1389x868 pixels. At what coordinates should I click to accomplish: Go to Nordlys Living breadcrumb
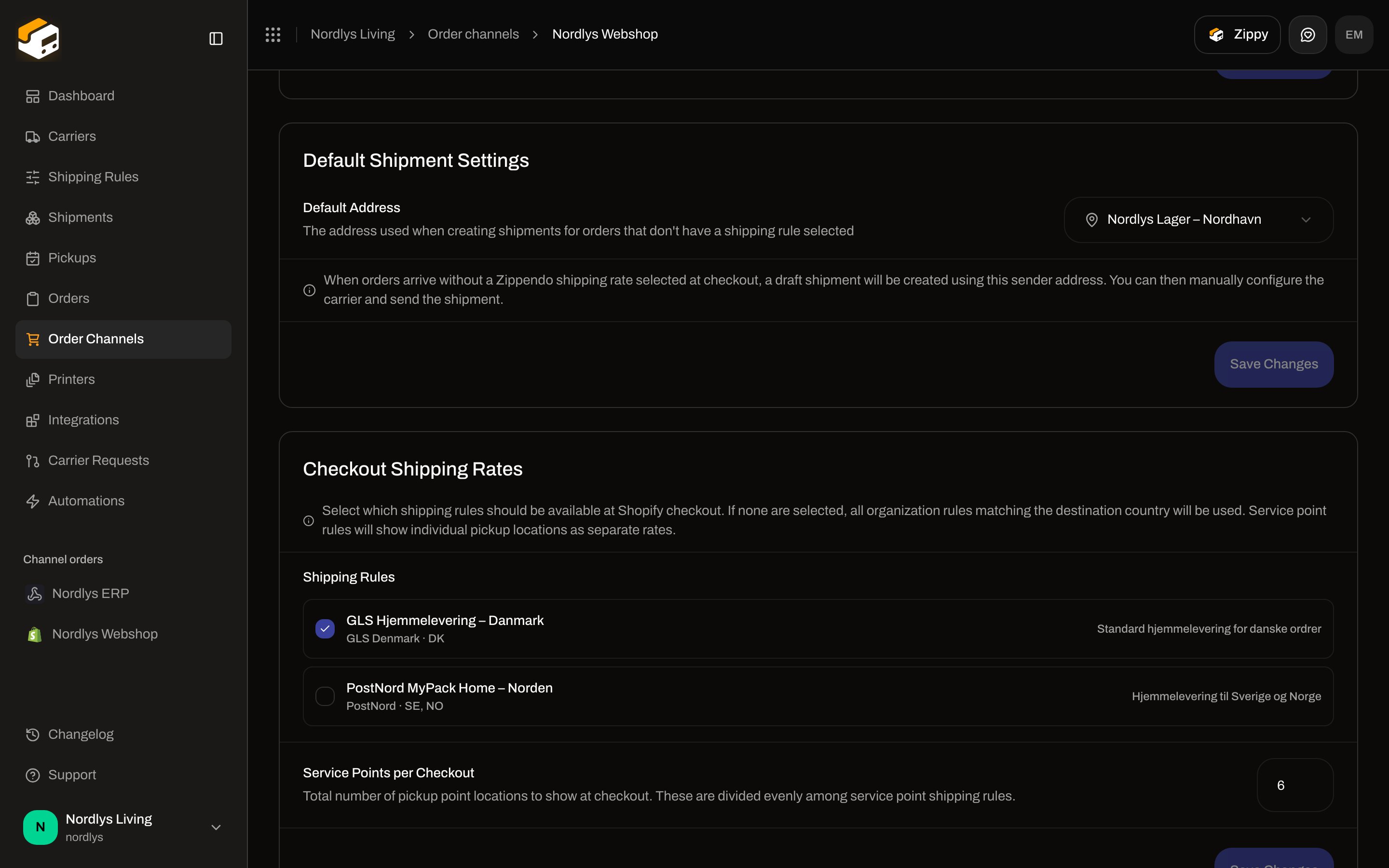[x=353, y=34]
